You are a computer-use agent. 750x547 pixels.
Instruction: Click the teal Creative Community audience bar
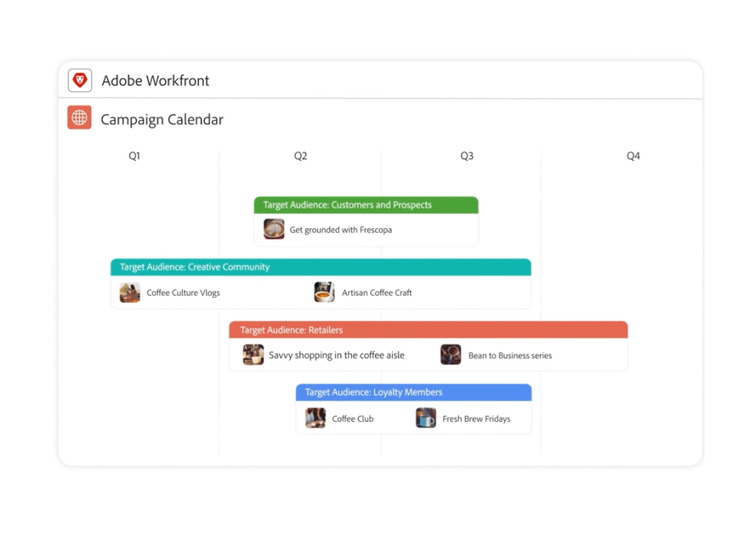pyautogui.click(x=320, y=267)
